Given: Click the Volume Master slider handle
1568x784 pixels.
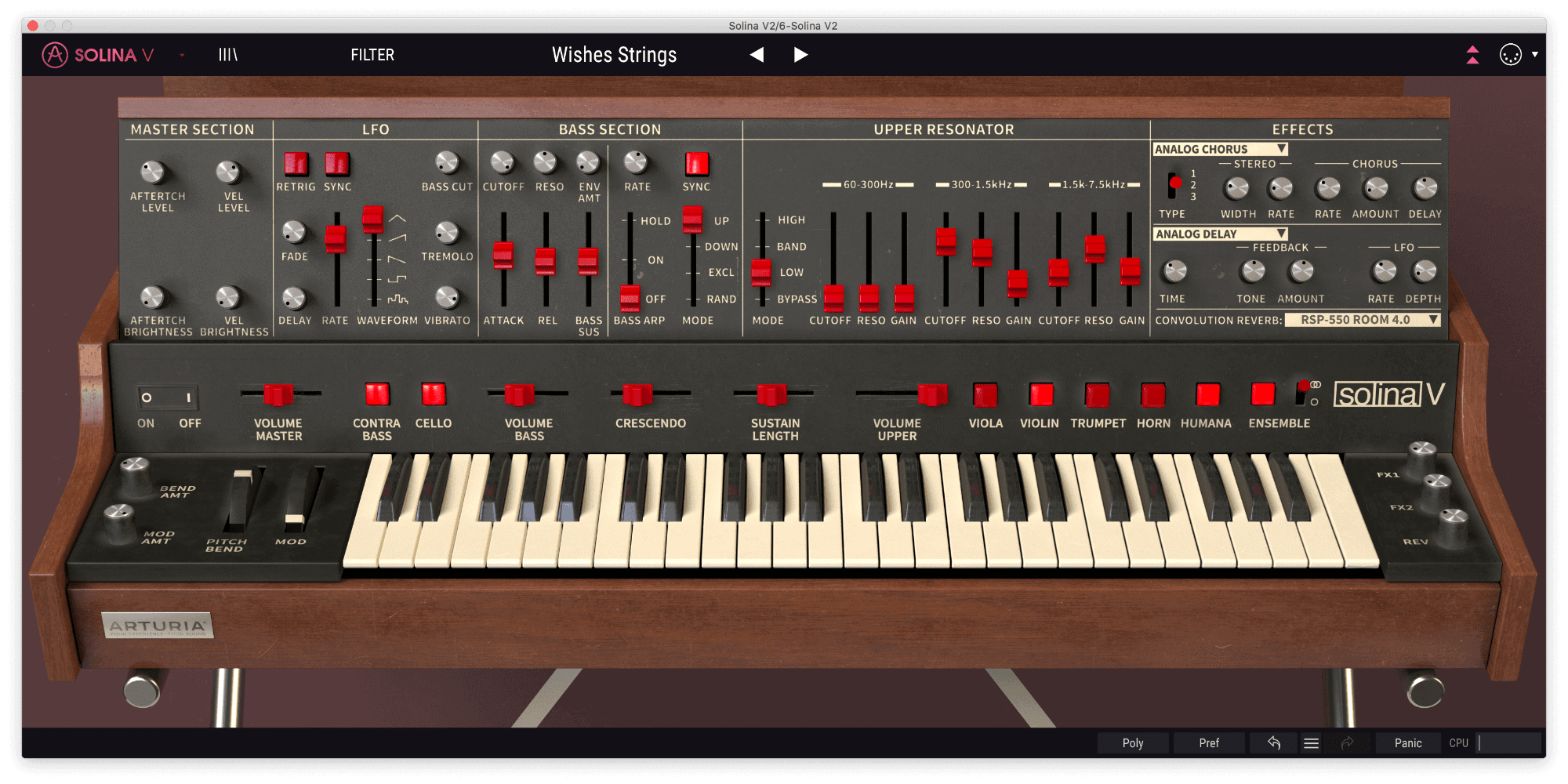Looking at the screenshot, I should coord(278,394).
